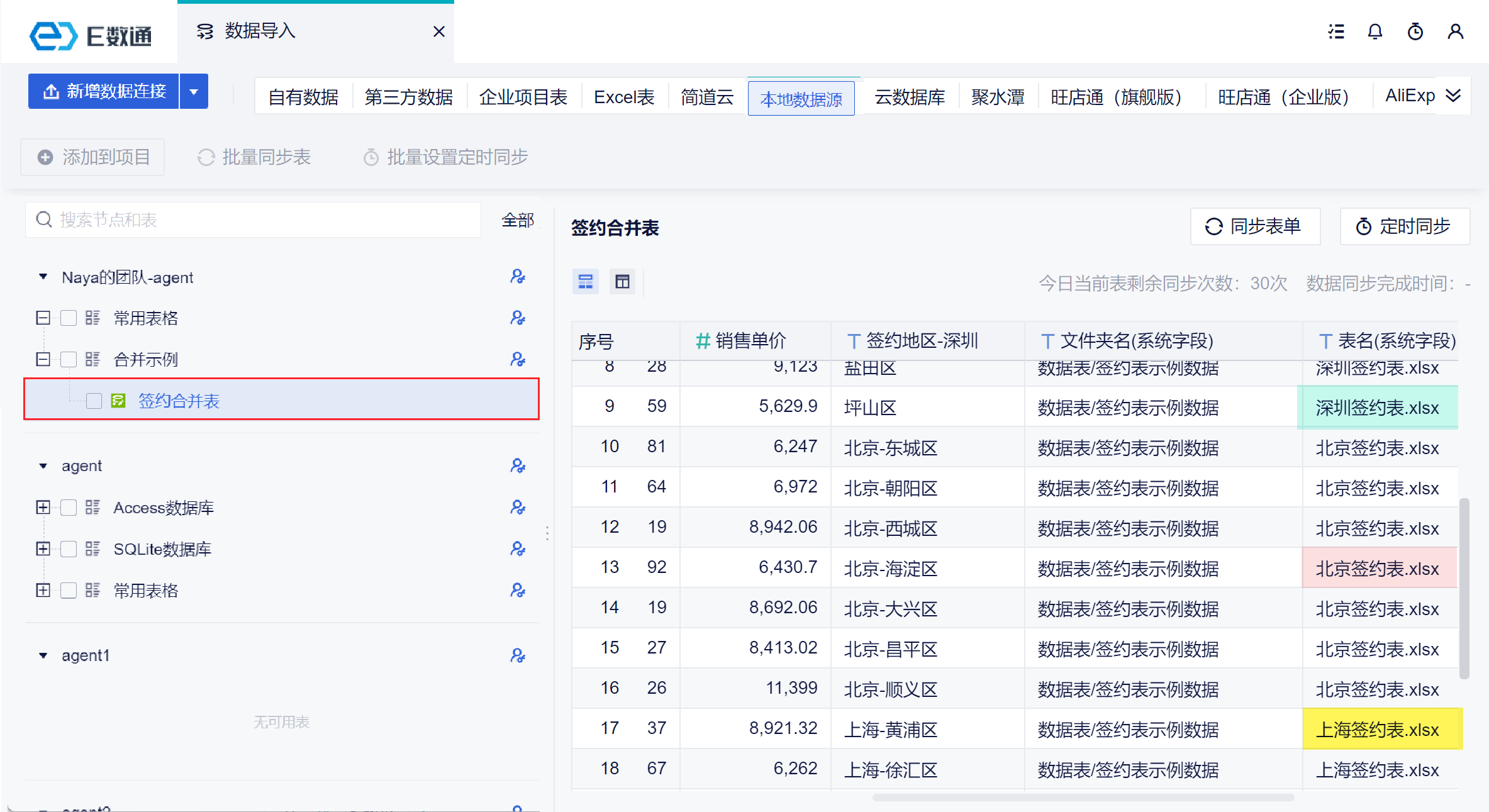Image resolution: width=1489 pixels, height=812 pixels.
Task: Tick the 合并示例 folder checkbox
Action: click(x=69, y=359)
